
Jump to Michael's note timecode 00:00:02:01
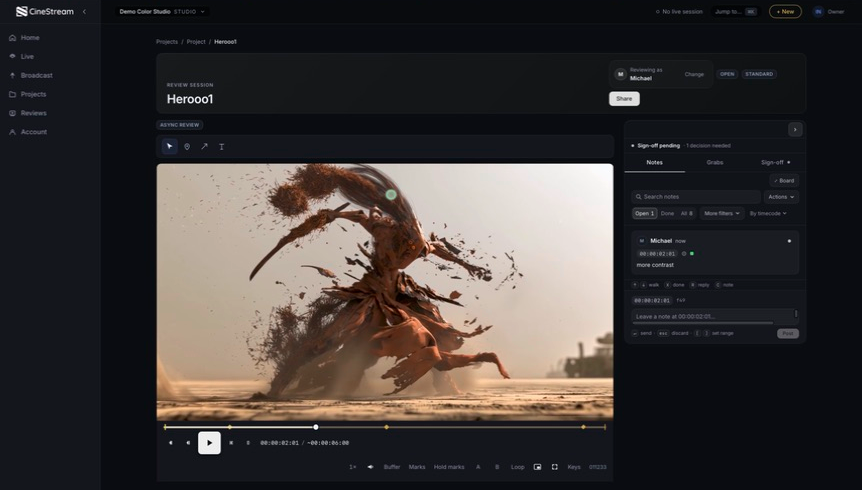tap(657, 254)
